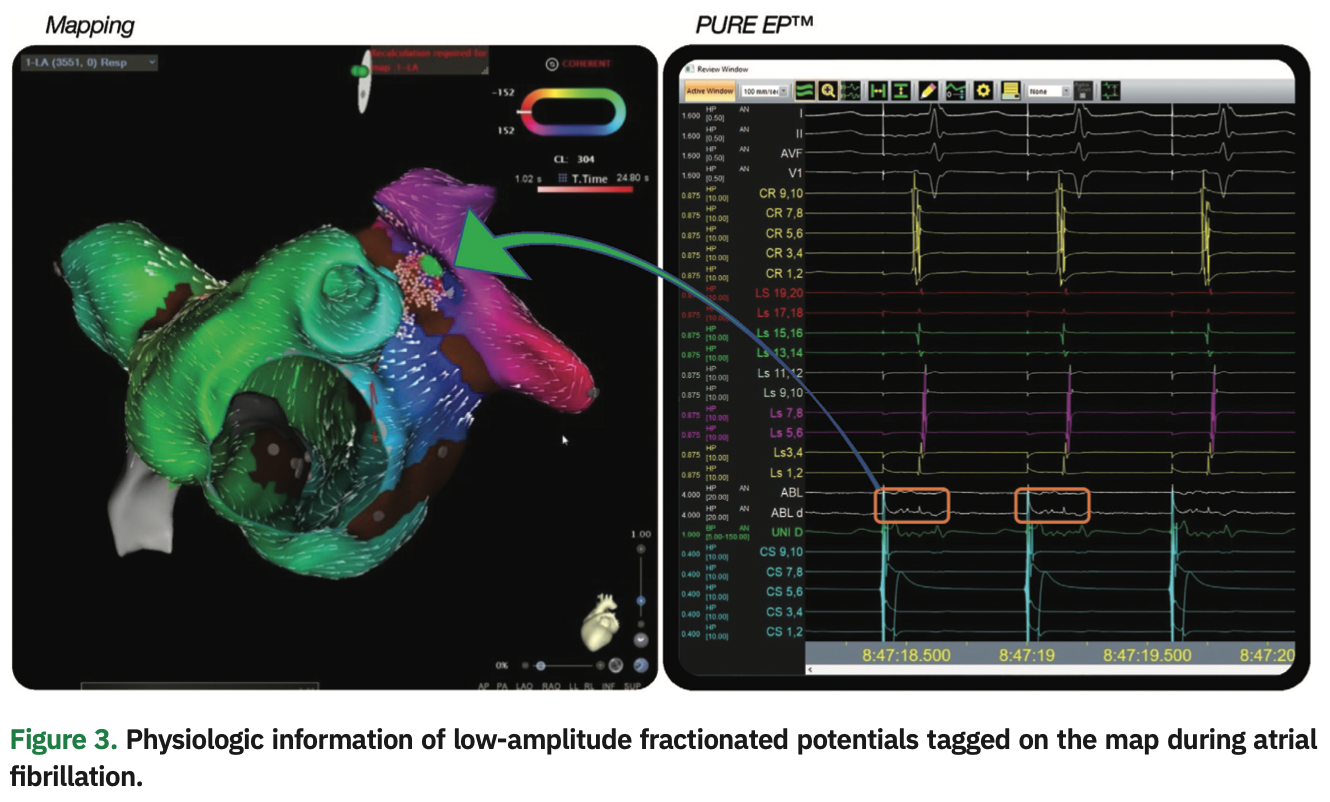Toggle the blue view button in map corner

[641, 665]
